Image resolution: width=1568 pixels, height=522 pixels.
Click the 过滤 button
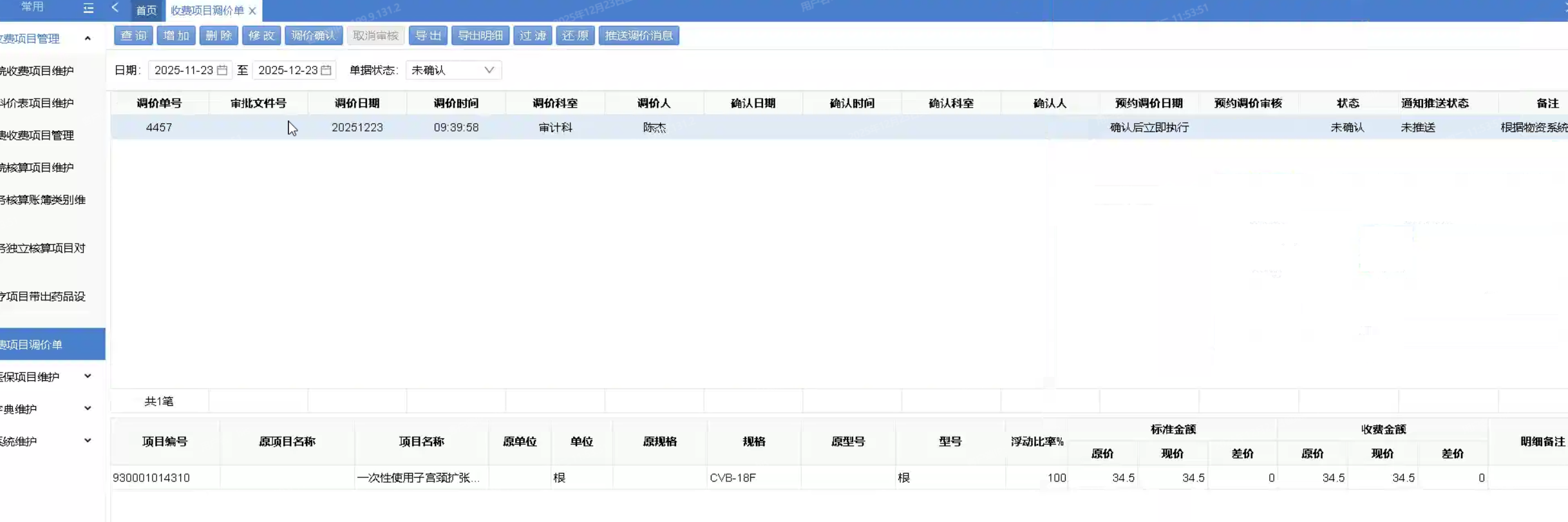533,35
